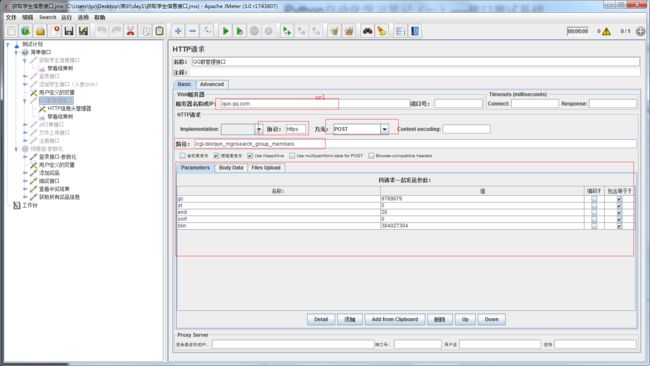Click the grey Shutdown icon
Viewport: 650px width, 366px height.
269,31
